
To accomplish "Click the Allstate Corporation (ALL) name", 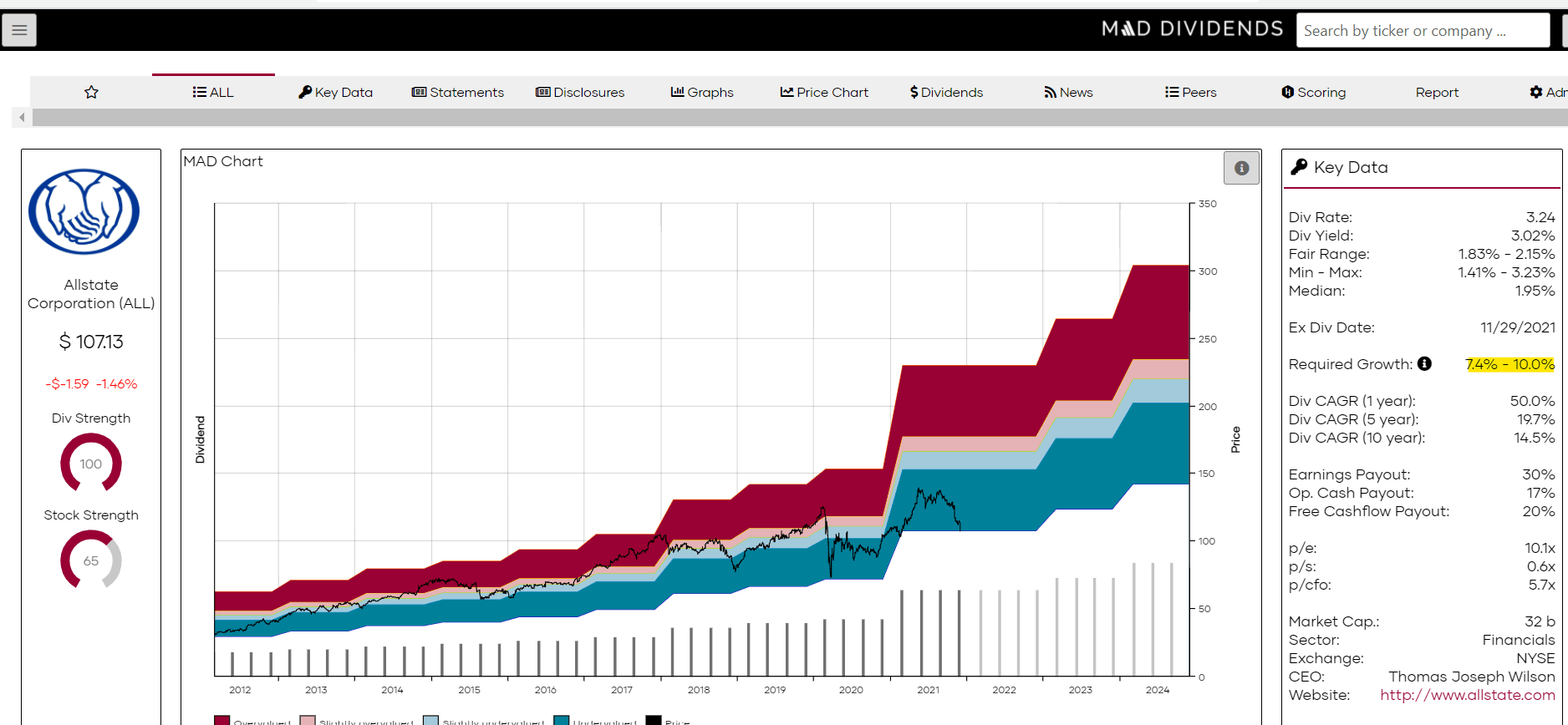I will pos(91,294).
